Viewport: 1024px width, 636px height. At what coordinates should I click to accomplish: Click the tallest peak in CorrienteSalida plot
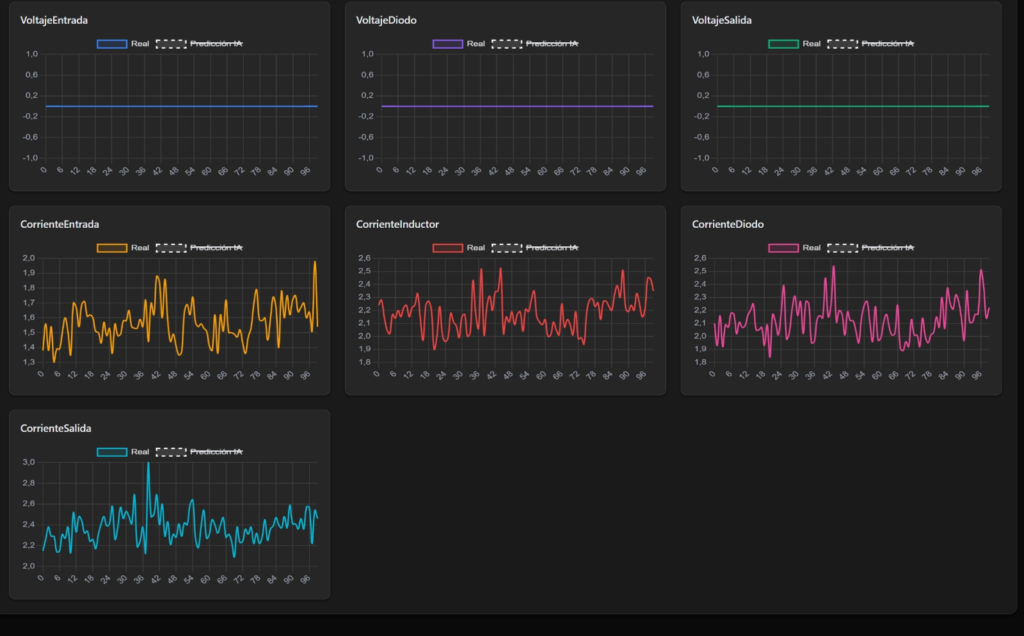pos(148,464)
